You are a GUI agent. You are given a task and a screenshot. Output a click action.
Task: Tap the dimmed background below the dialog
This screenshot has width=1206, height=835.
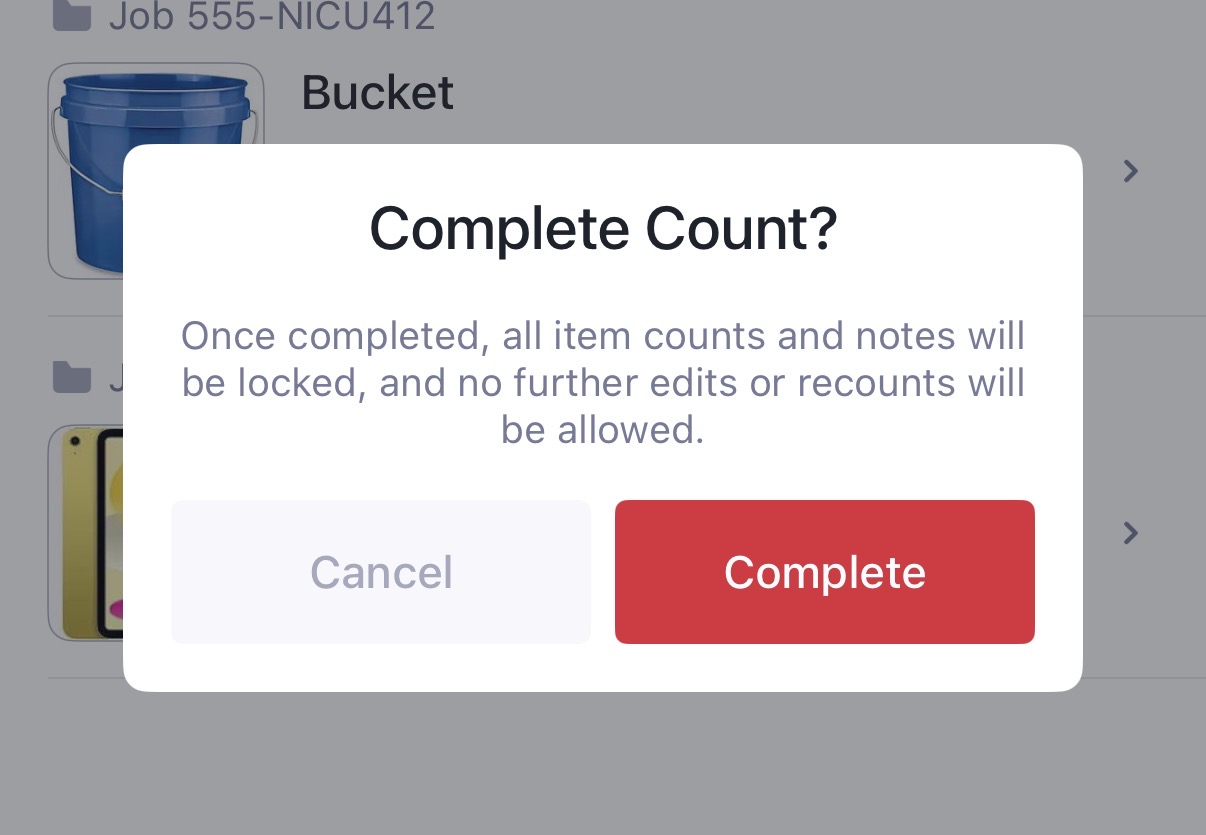(603, 765)
